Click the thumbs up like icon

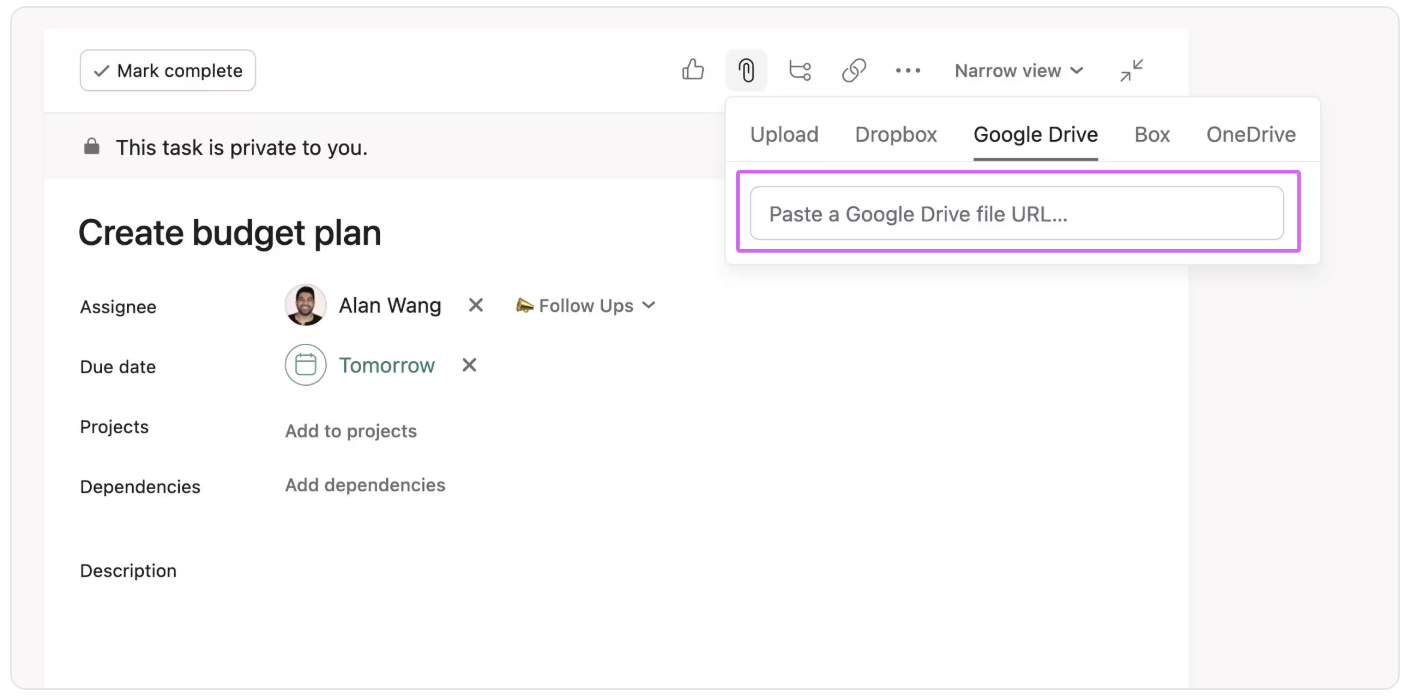(693, 70)
